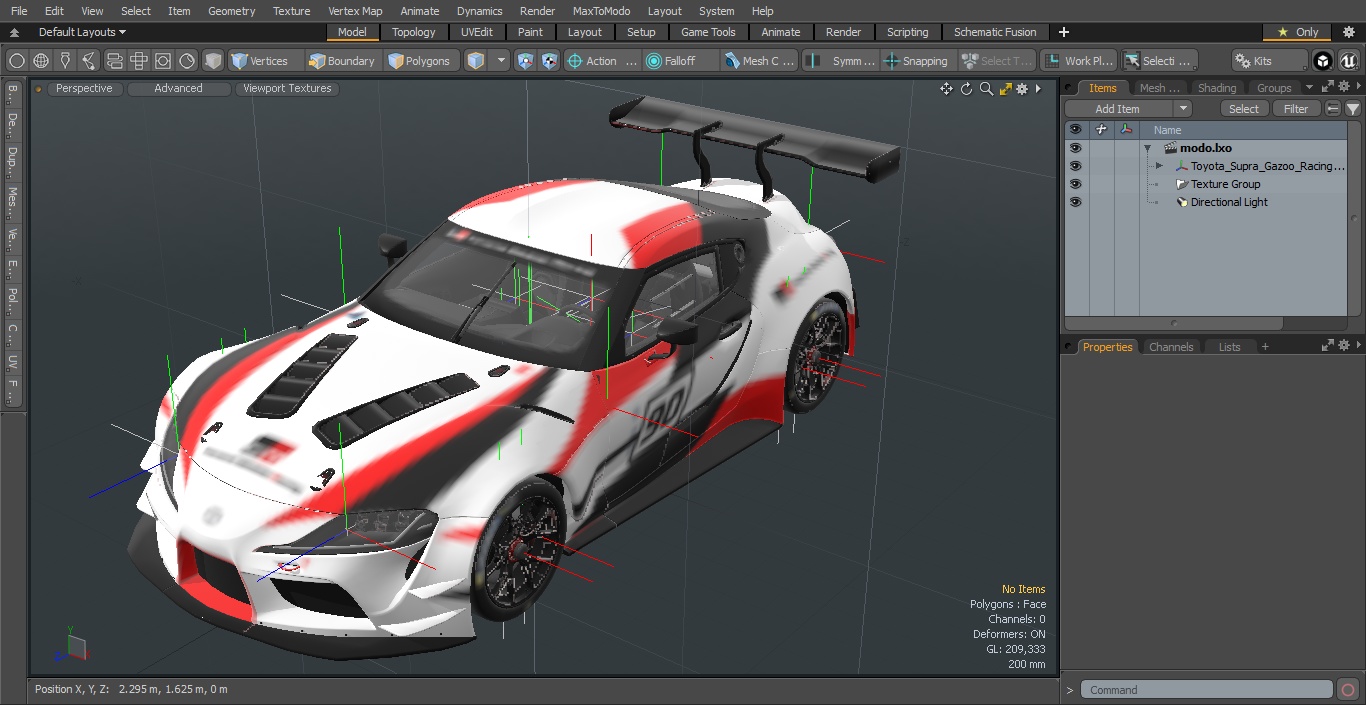Switch to the Schematic Fusion tab

point(995,32)
